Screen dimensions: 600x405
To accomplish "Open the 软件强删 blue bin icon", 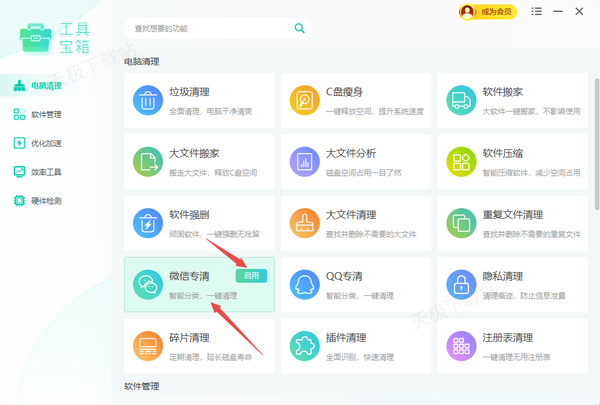I will click(x=148, y=223).
